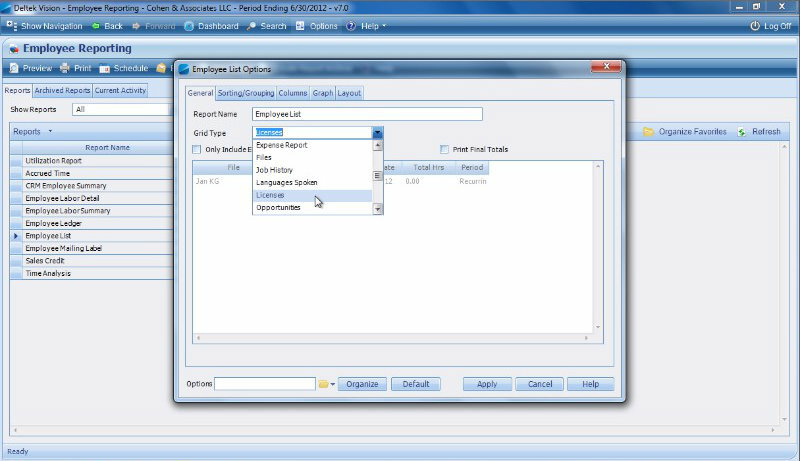The height and width of the screenshot is (461, 800).
Task: Toggle the Only Include checkbox
Action: 197,150
